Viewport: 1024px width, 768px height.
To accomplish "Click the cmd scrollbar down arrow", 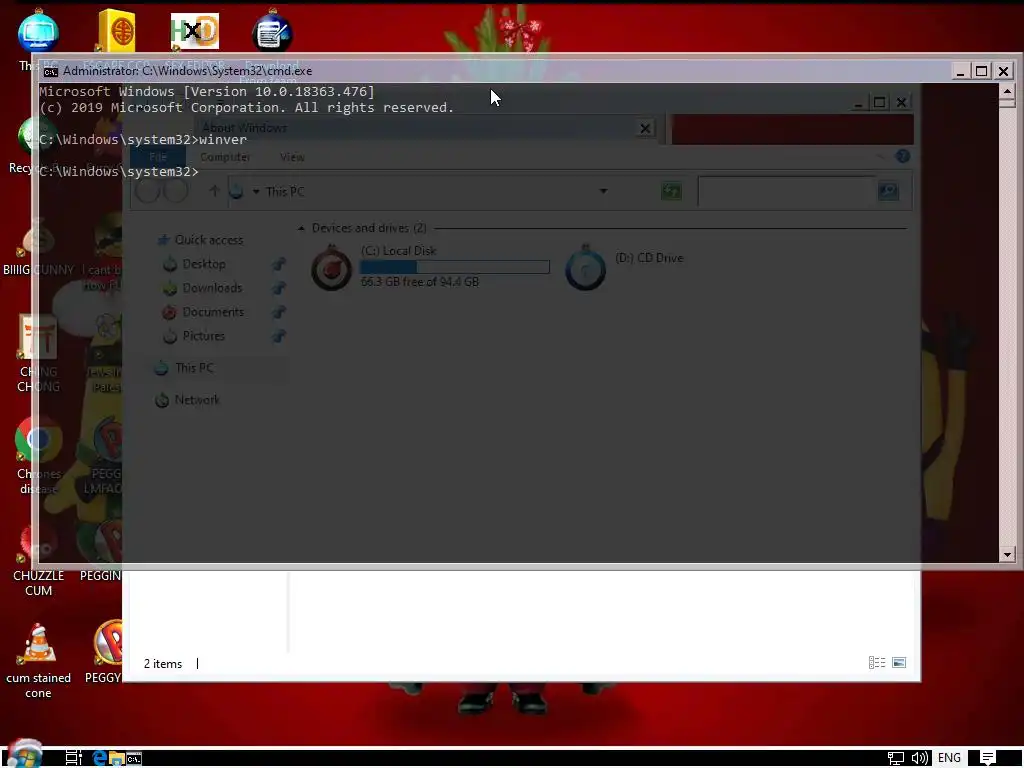I will click(1007, 554).
